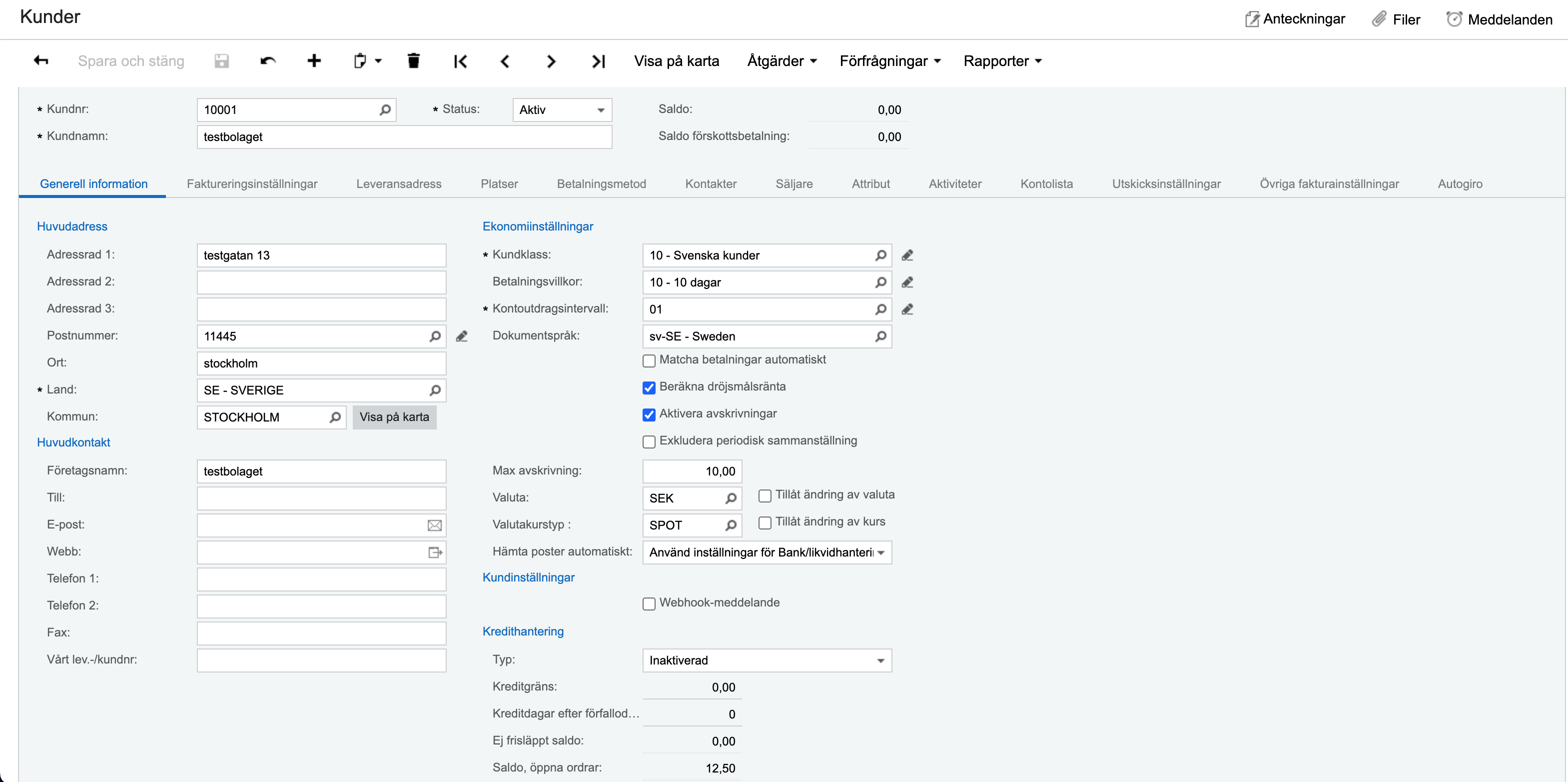Edit Kundklass with pencil icon
Screen dimensions: 1568x782
pos(907,255)
